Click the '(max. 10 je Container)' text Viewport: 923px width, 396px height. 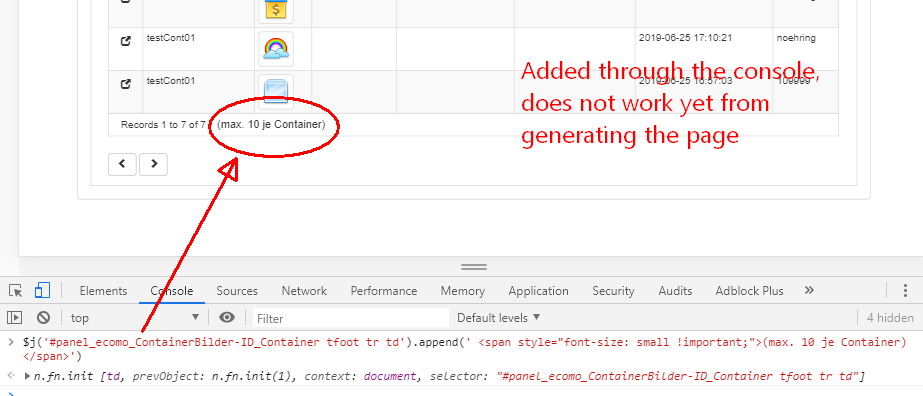(x=271, y=125)
